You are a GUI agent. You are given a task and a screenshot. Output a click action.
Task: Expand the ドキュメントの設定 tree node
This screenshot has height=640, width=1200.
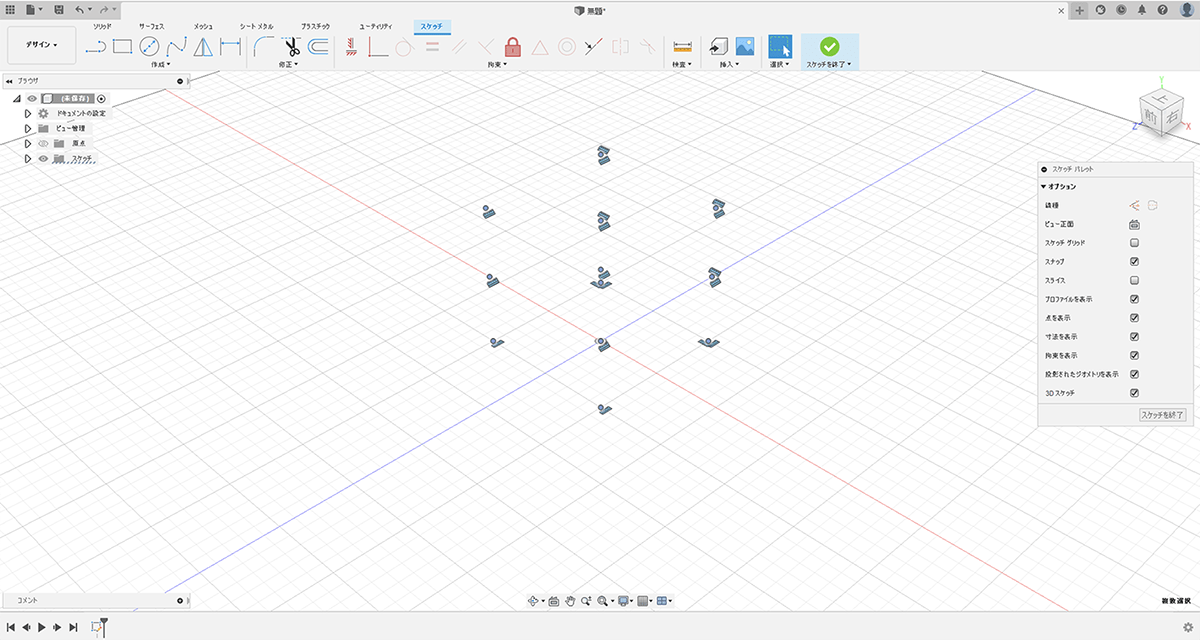tap(28, 114)
